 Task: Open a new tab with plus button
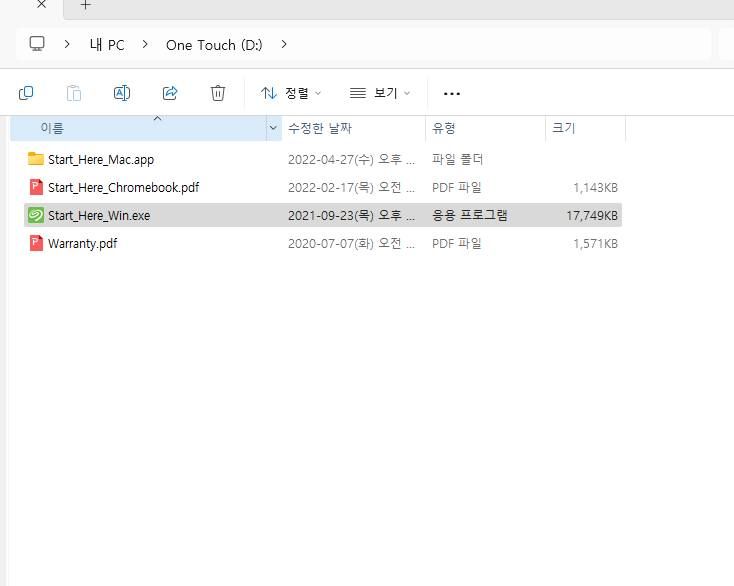tap(85, 5)
